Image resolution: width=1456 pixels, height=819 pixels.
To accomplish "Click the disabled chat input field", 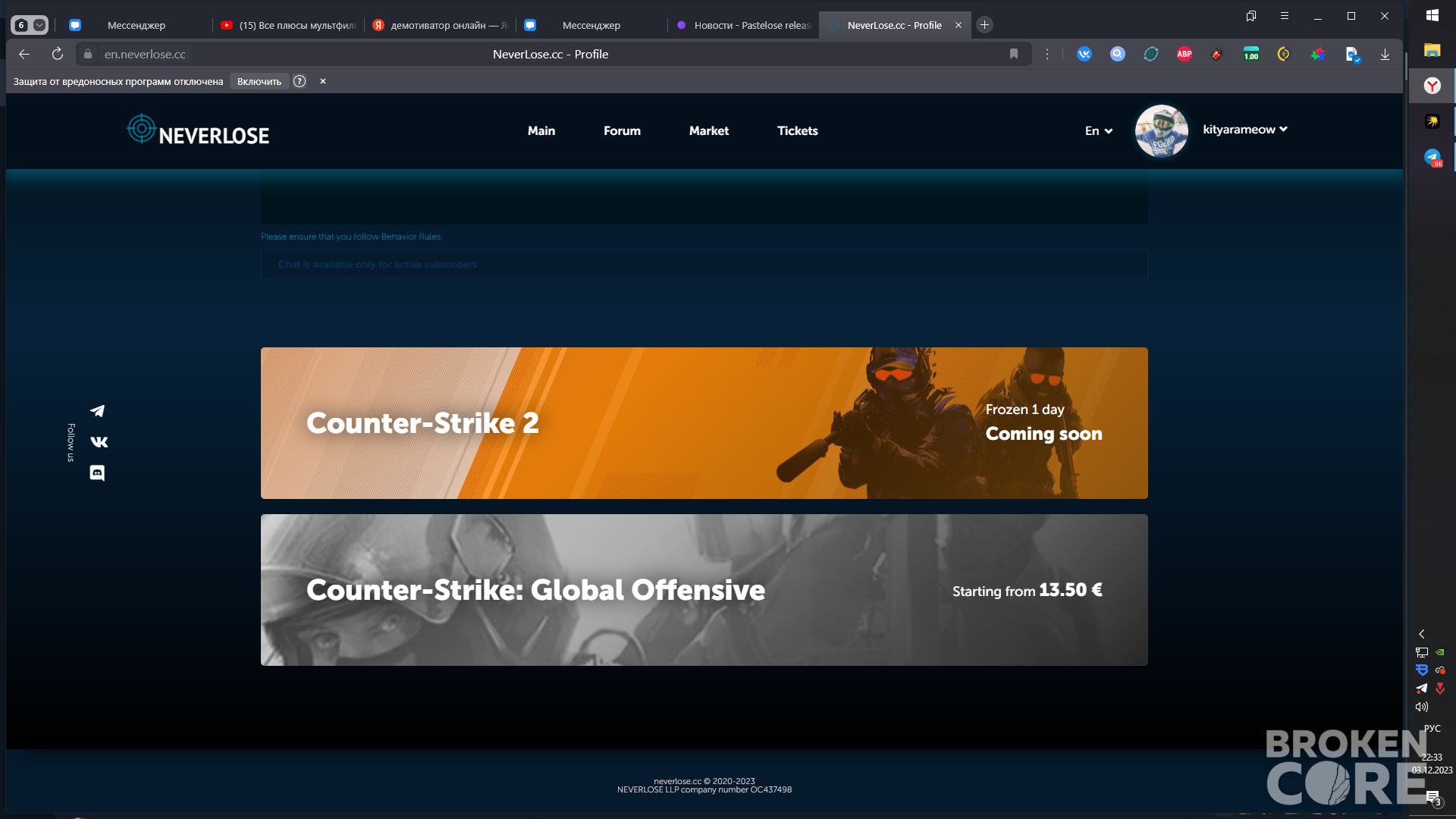I will 704,264.
